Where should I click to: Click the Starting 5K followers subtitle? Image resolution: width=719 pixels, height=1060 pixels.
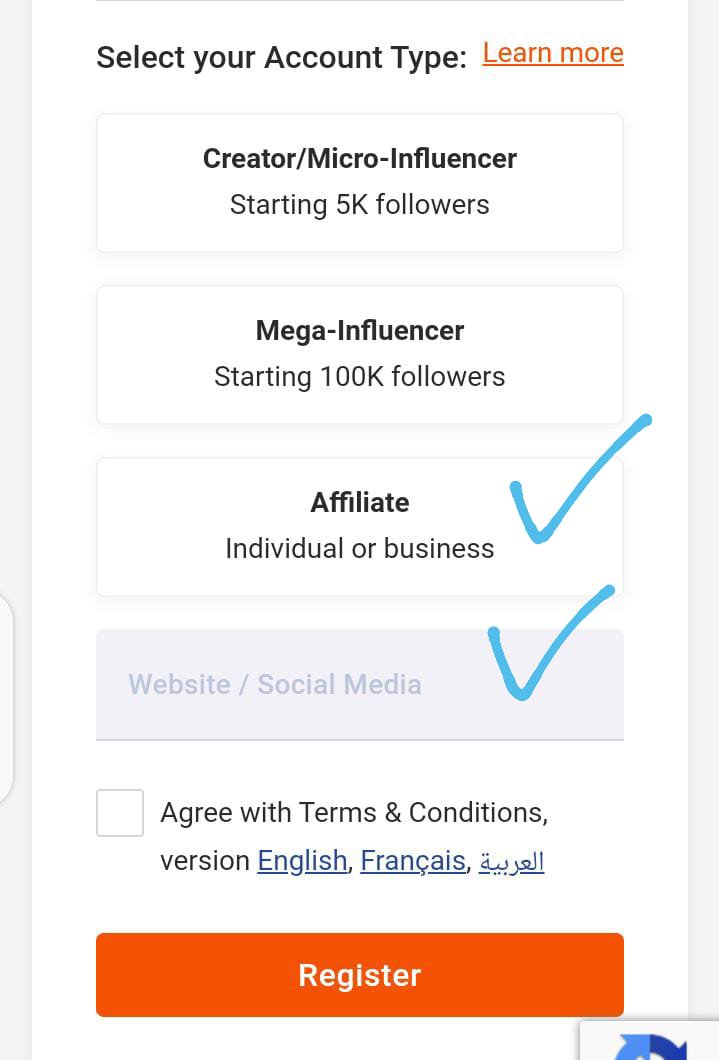tap(360, 204)
